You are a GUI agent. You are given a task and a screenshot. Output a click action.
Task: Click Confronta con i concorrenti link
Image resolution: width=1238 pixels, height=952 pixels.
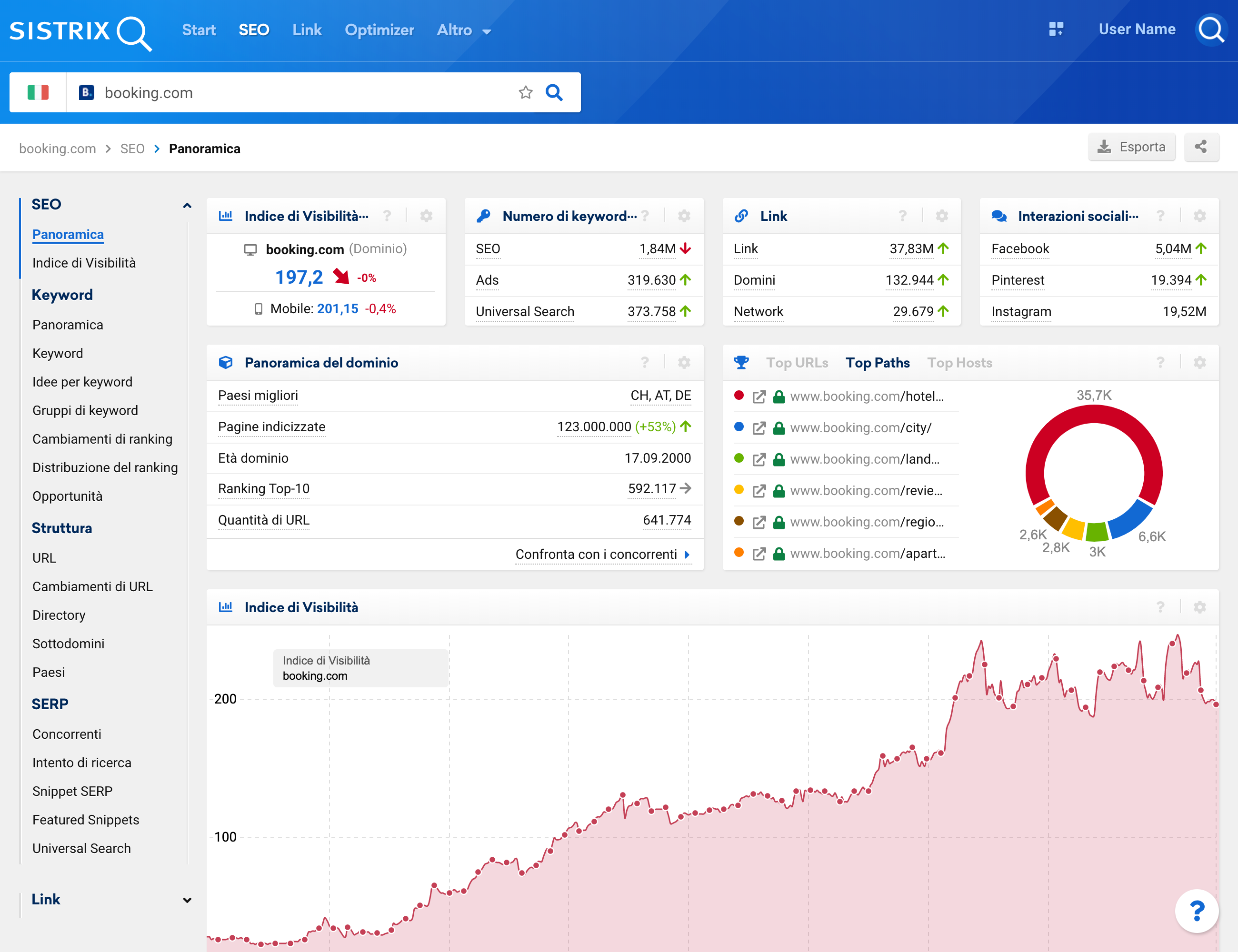(x=603, y=554)
